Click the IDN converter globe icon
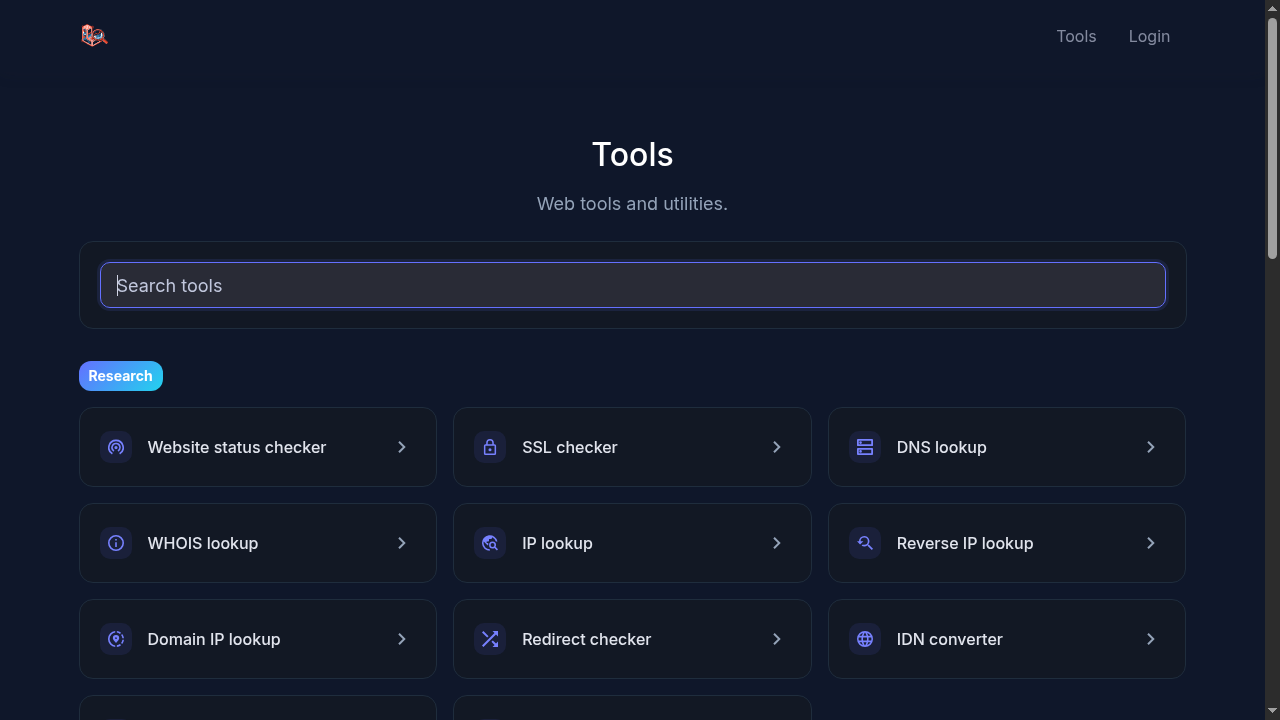 (865, 639)
